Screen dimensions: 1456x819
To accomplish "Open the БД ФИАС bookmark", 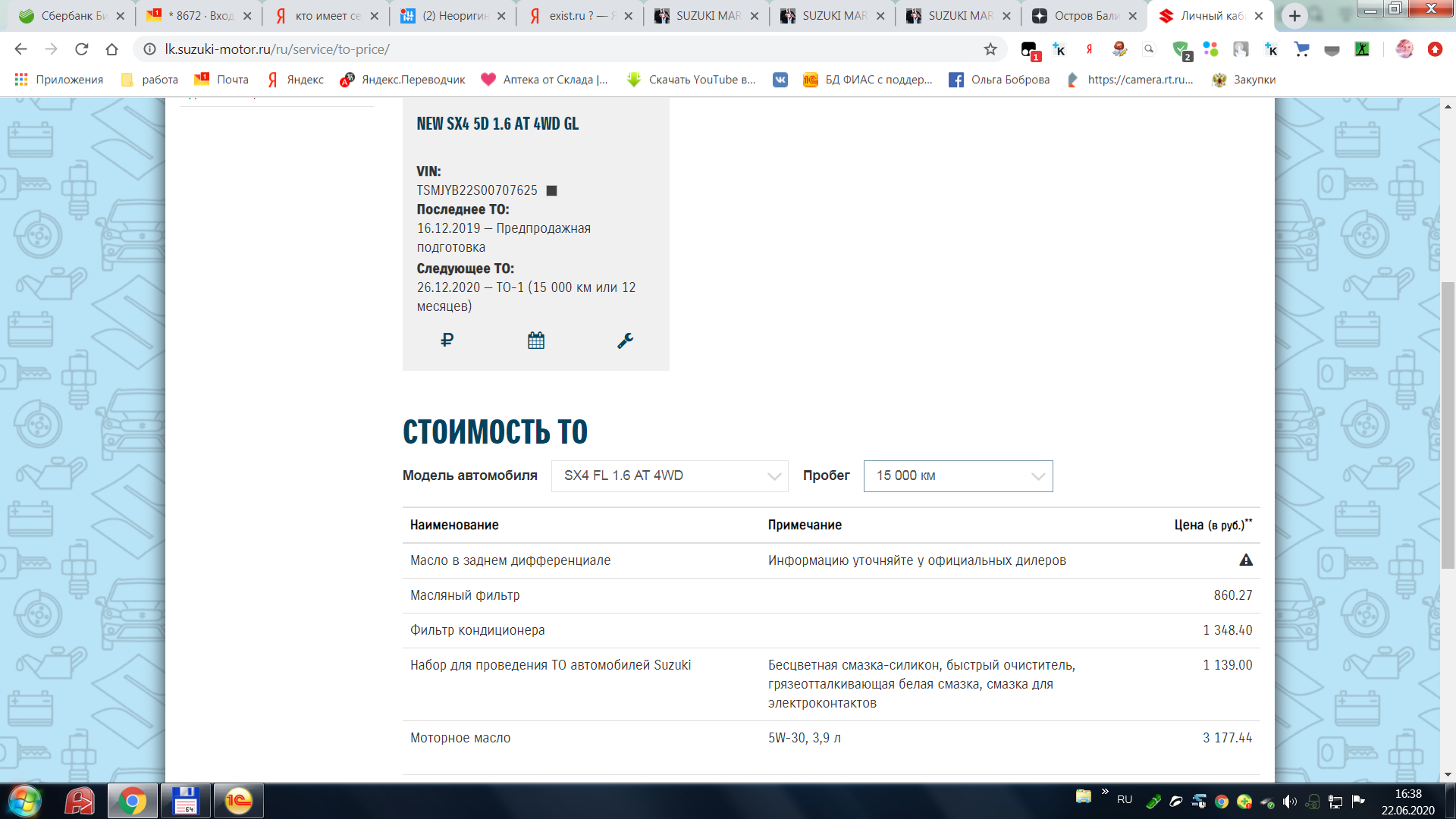I will coord(868,80).
